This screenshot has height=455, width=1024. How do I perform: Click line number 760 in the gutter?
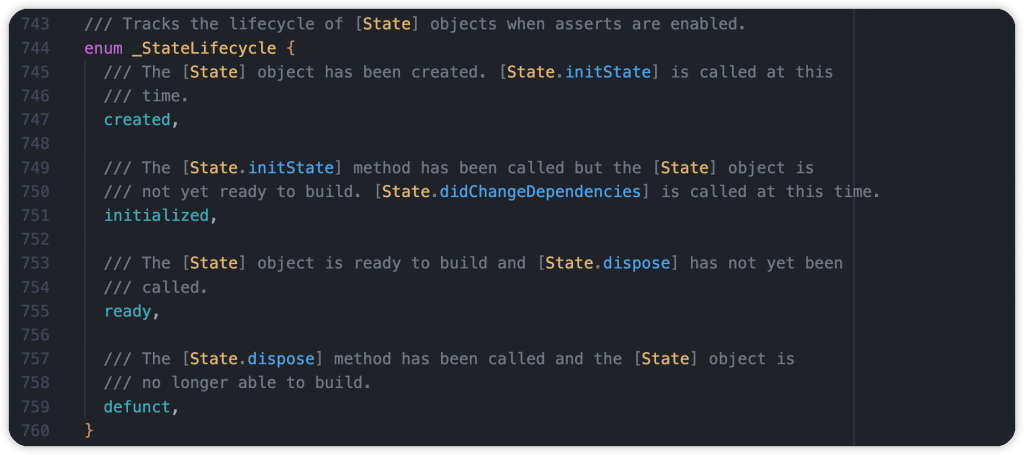point(35,431)
